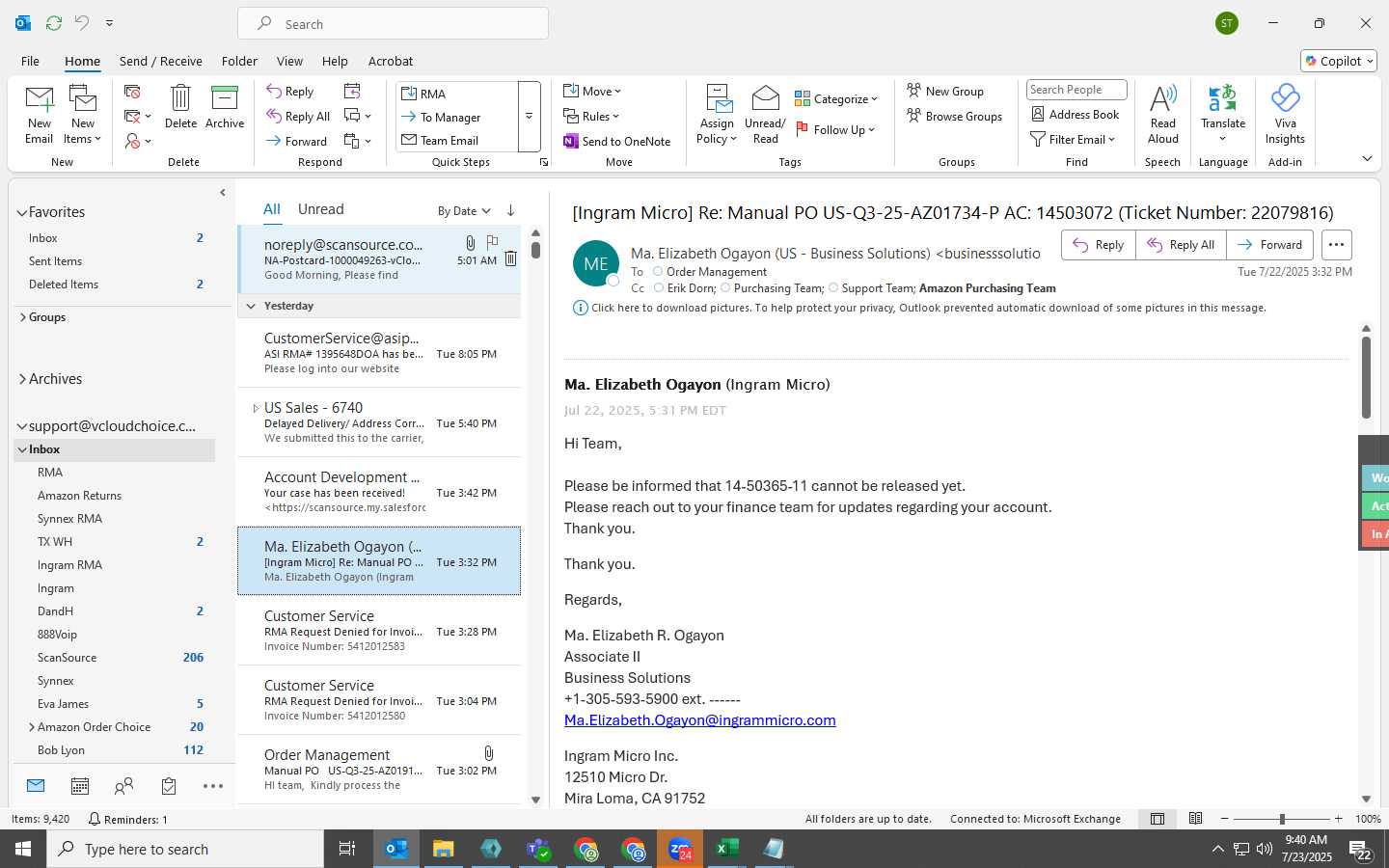This screenshot has height=868, width=1389.
Task: Click Reply All in the reading pane
Action: click(x=1181, y=245)
